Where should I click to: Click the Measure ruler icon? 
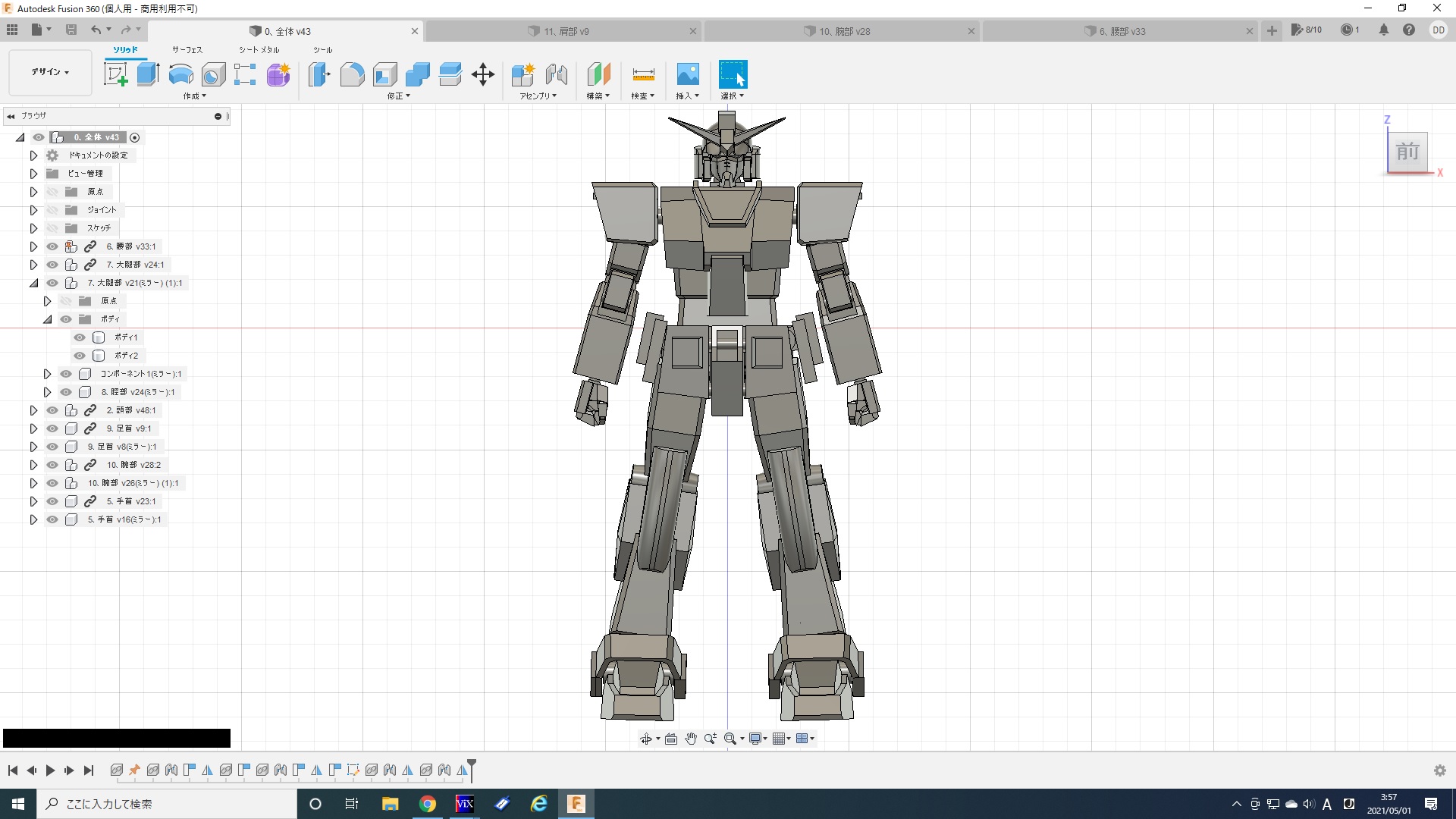[x=643, y=74]
